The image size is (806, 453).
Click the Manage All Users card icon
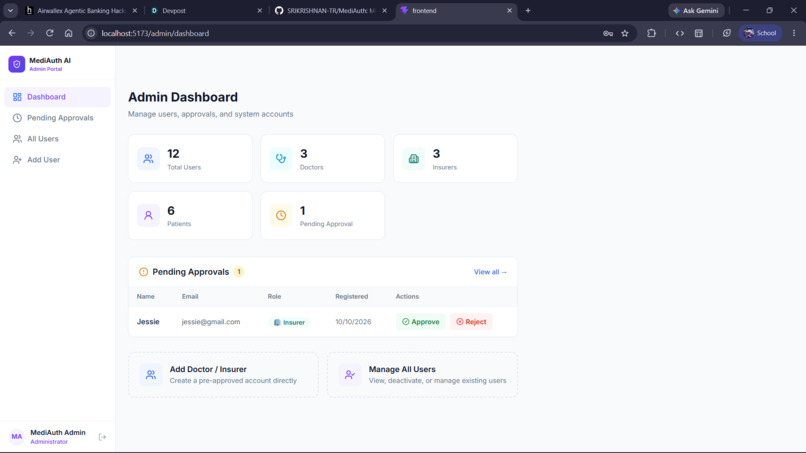pyautogui.click(x=350, y=375)
